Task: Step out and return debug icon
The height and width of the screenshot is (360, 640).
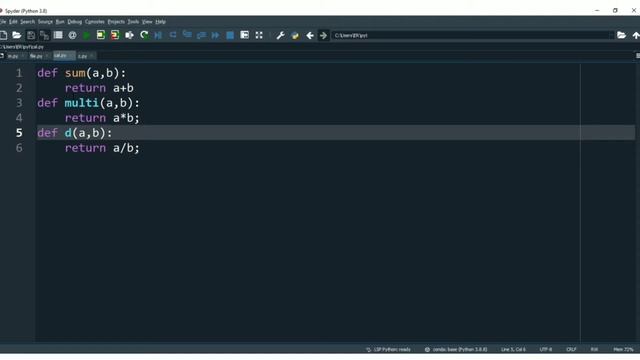Action: (x=201, y=36)
